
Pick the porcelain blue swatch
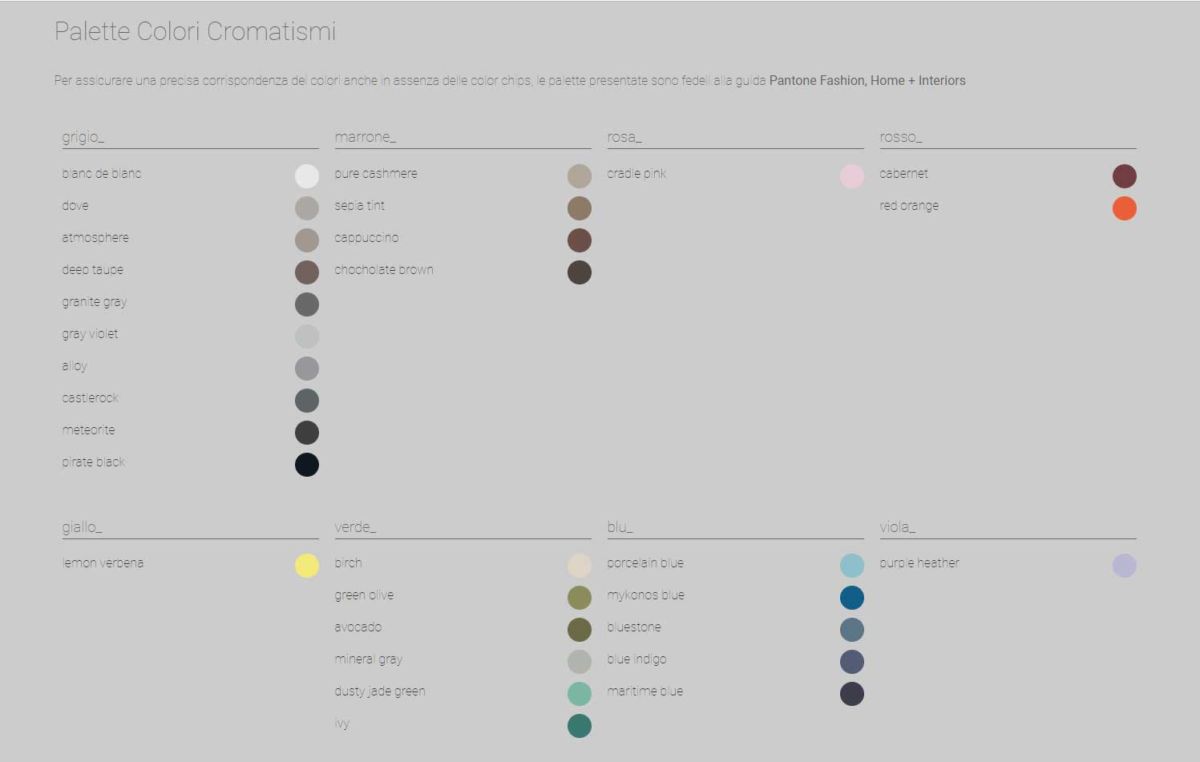tap(852, 566)
